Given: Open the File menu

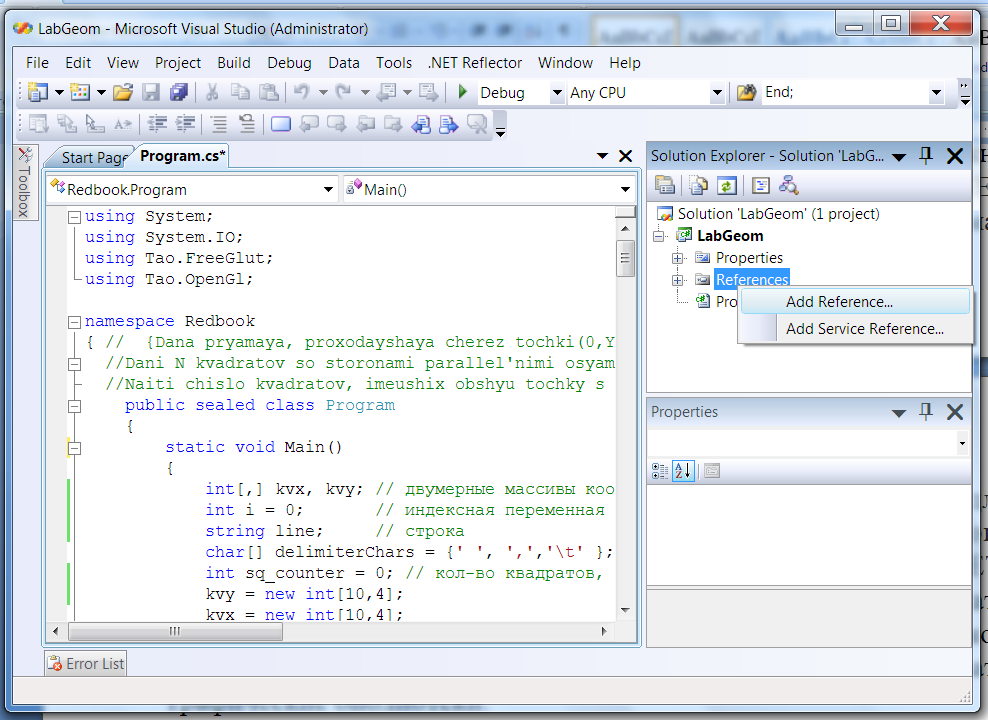Looking at the screenshot, I should [37, 63].
